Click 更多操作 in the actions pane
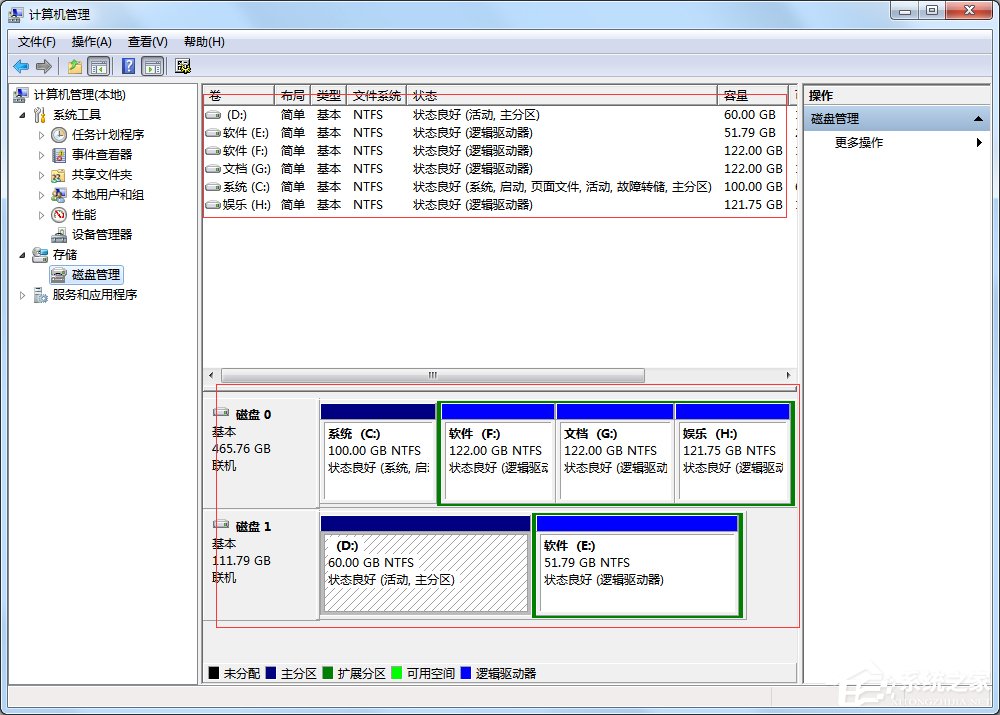The height and width of the screenshot is (715, 1000). pos(857,142)
